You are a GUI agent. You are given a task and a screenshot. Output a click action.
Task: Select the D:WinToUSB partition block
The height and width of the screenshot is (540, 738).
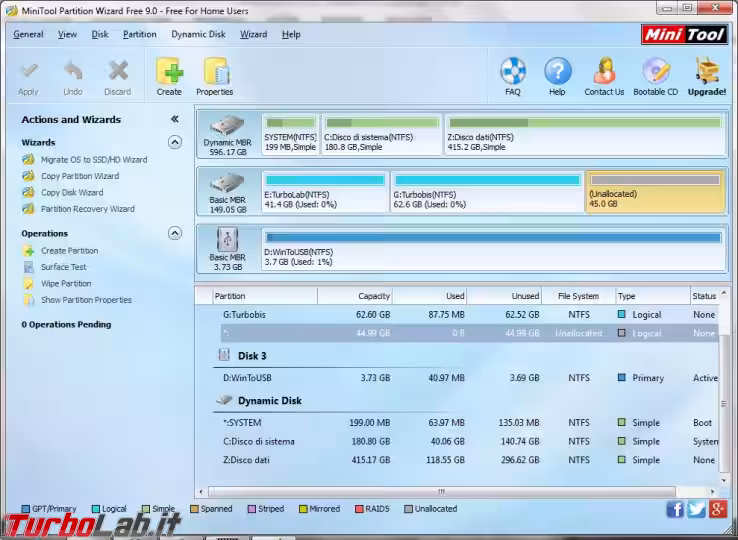pos(494,250)
